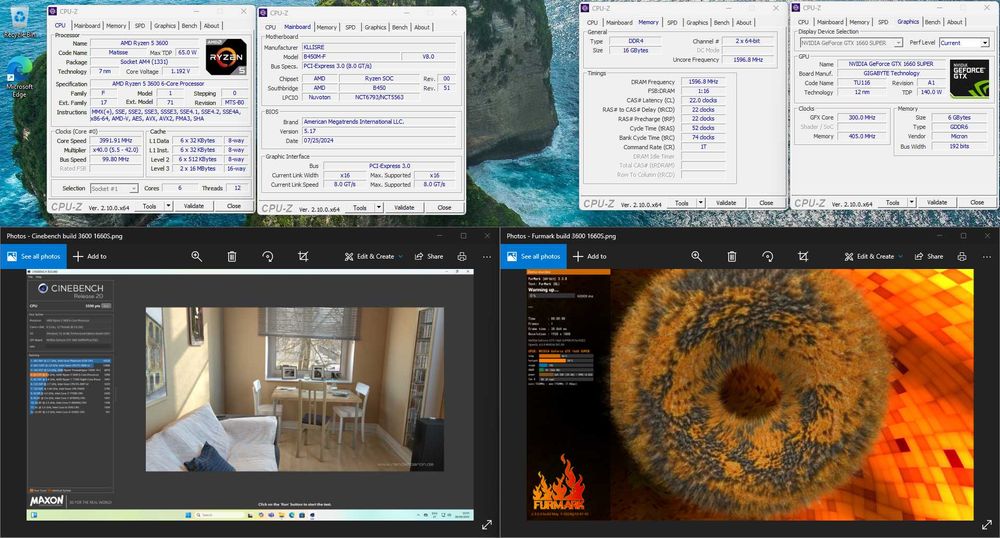This screenshot has width=1000, height=538.
Task: Click the Close button in the CPU-Z Memory window
Action: pos(766,203)
